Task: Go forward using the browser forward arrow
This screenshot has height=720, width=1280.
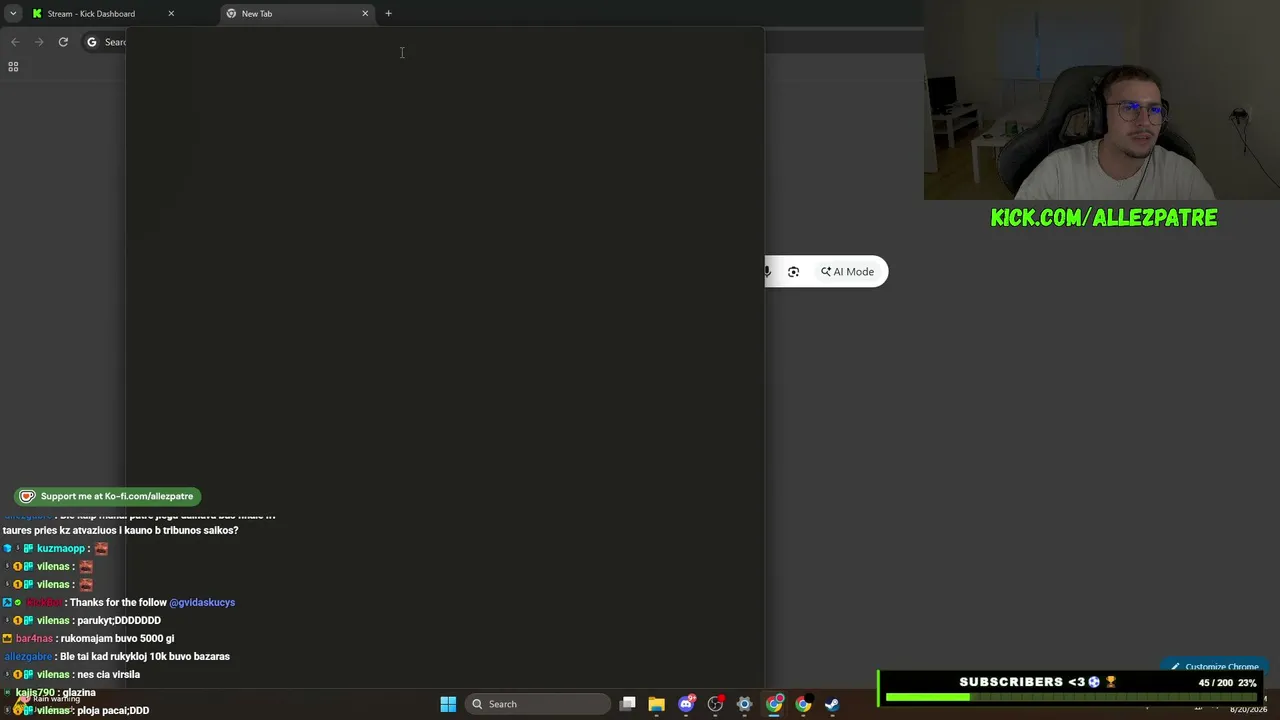Action: (x=39, y=42)
